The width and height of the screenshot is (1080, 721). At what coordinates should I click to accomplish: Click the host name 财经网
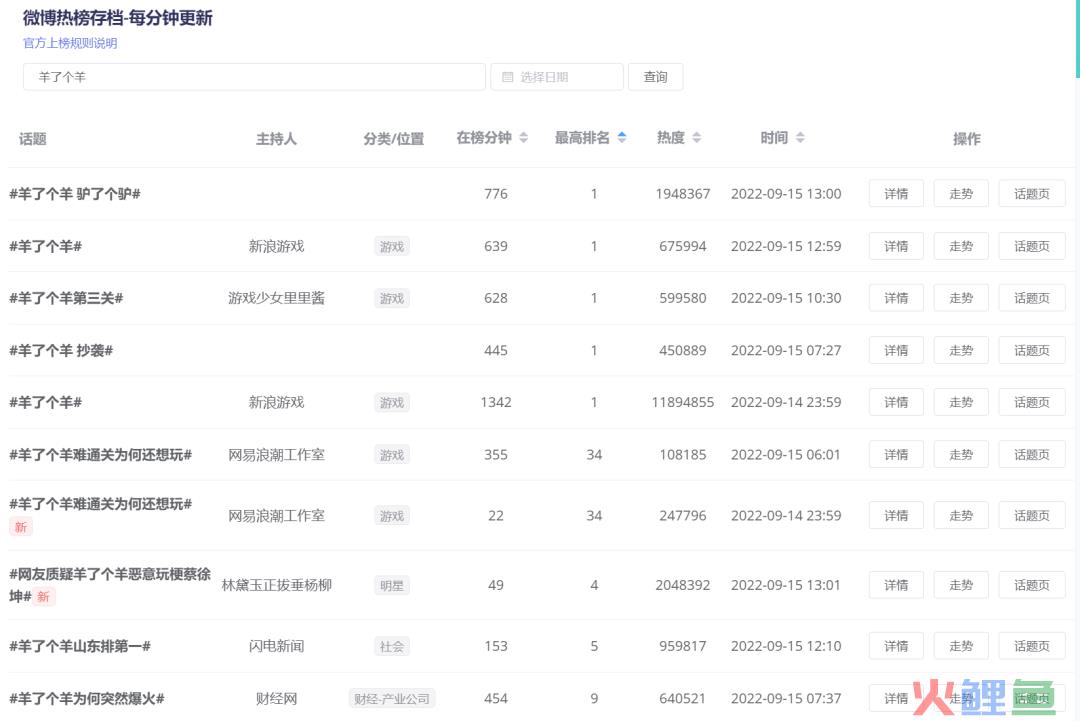(x=276, y=698)
